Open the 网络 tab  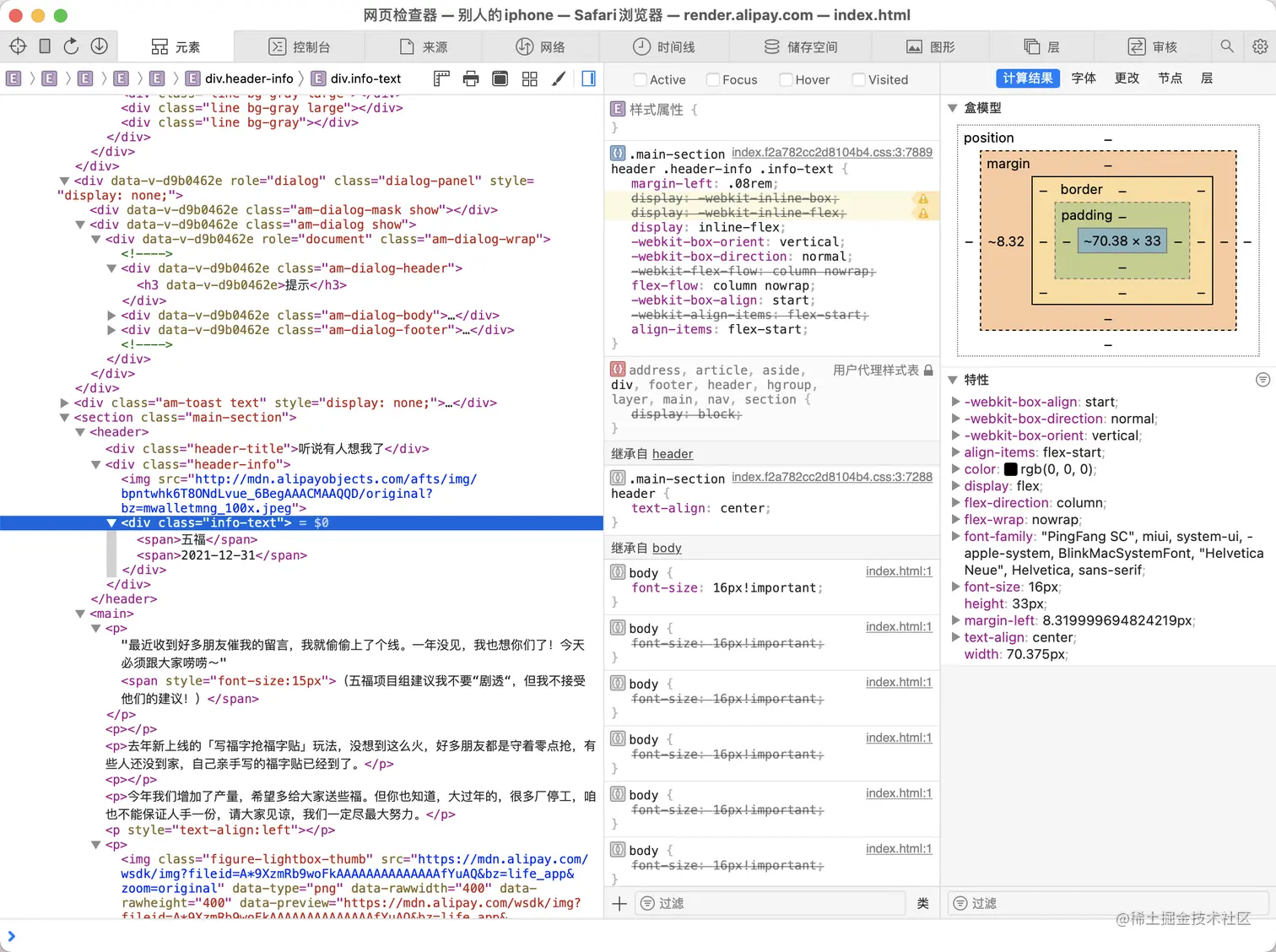tap(540, 46)
